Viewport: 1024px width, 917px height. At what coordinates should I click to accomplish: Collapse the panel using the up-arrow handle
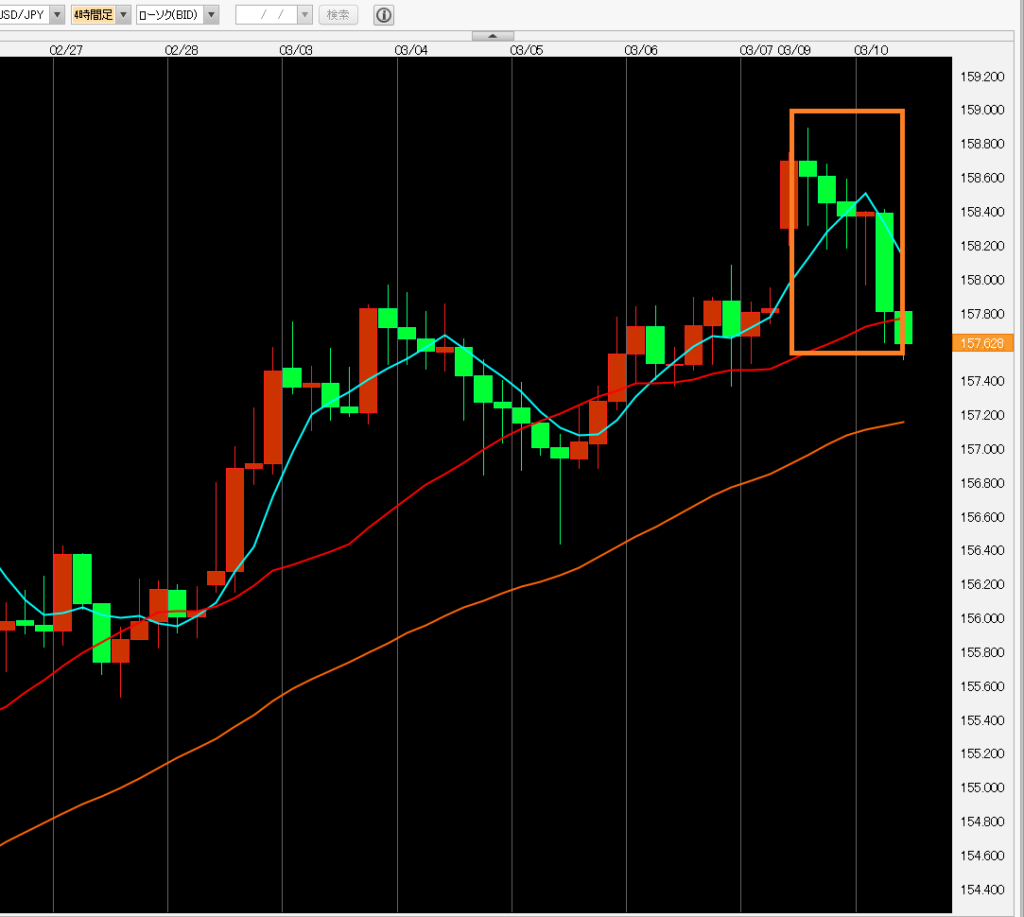(x=492, y=36)
